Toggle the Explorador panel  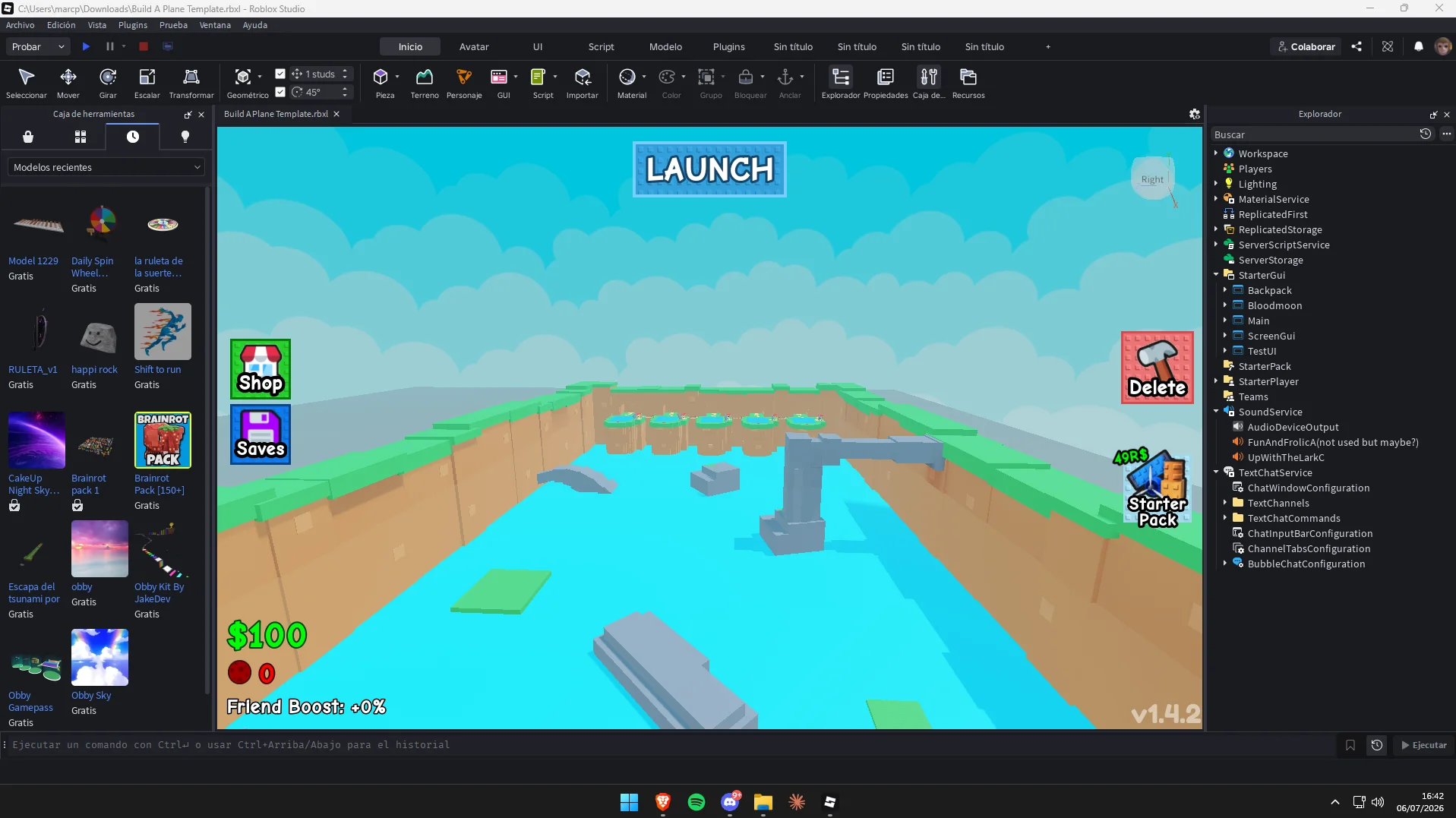[841, 83]
